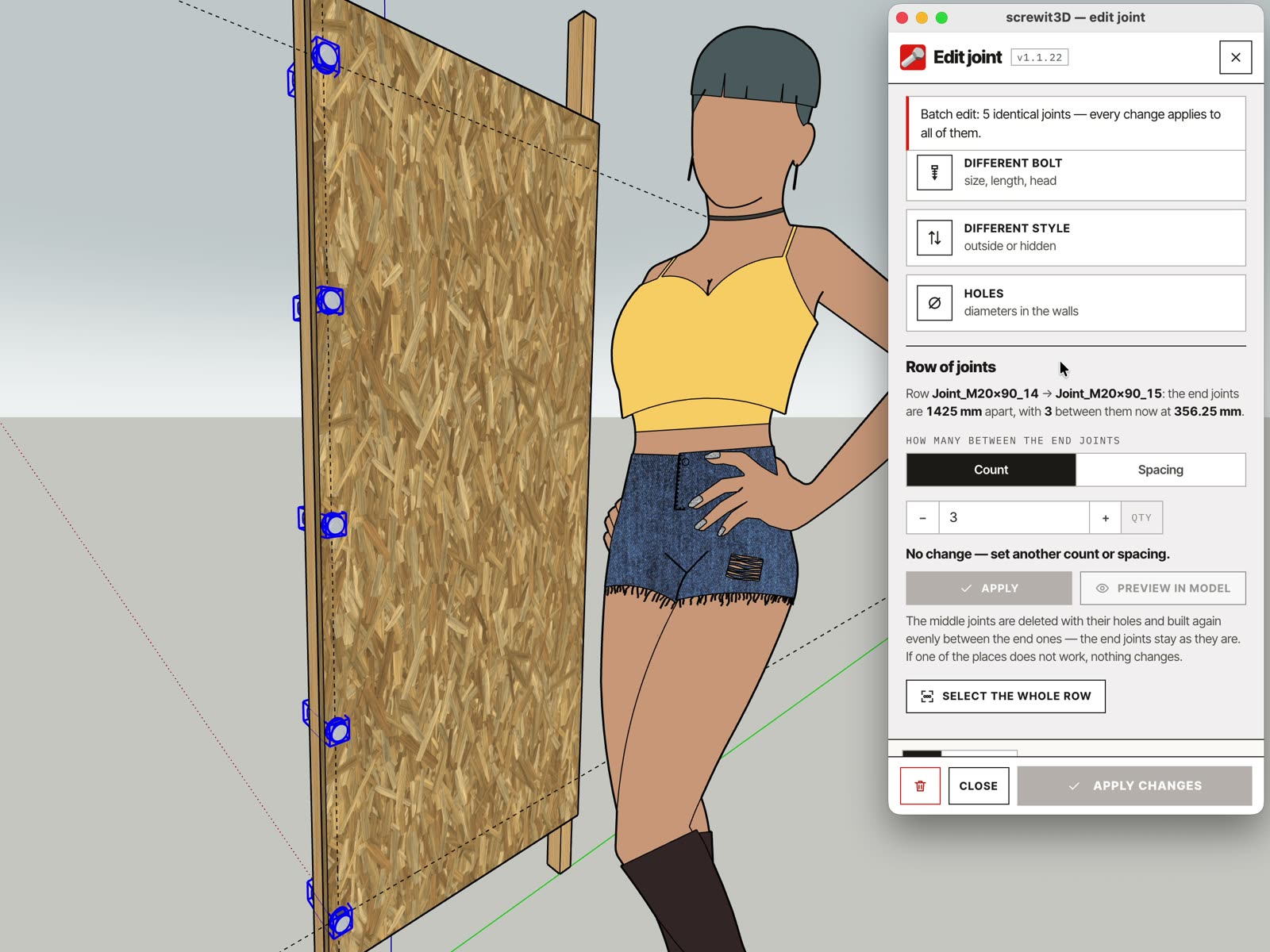This screenshot has height=952, width=1270.
Task: Click Apply Changes
Action: (1135, 785)
